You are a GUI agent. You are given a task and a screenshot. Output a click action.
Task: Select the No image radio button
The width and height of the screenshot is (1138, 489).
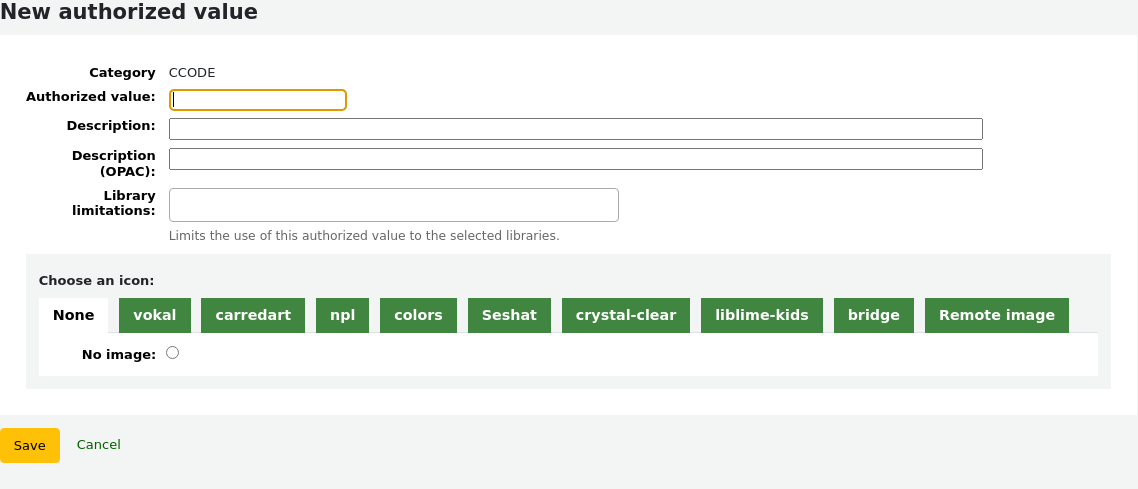tap(173, 353)
